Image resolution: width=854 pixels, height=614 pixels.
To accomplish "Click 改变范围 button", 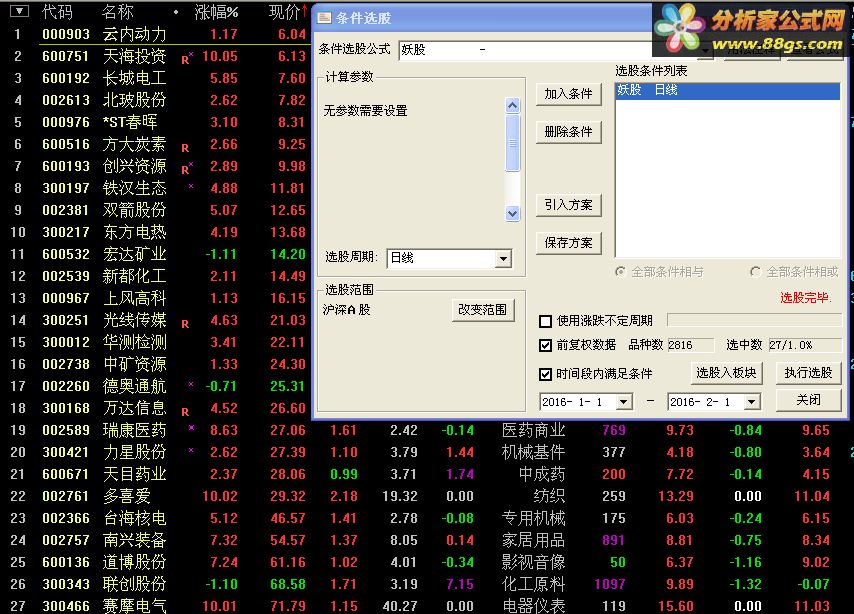I will click(483, 310).
